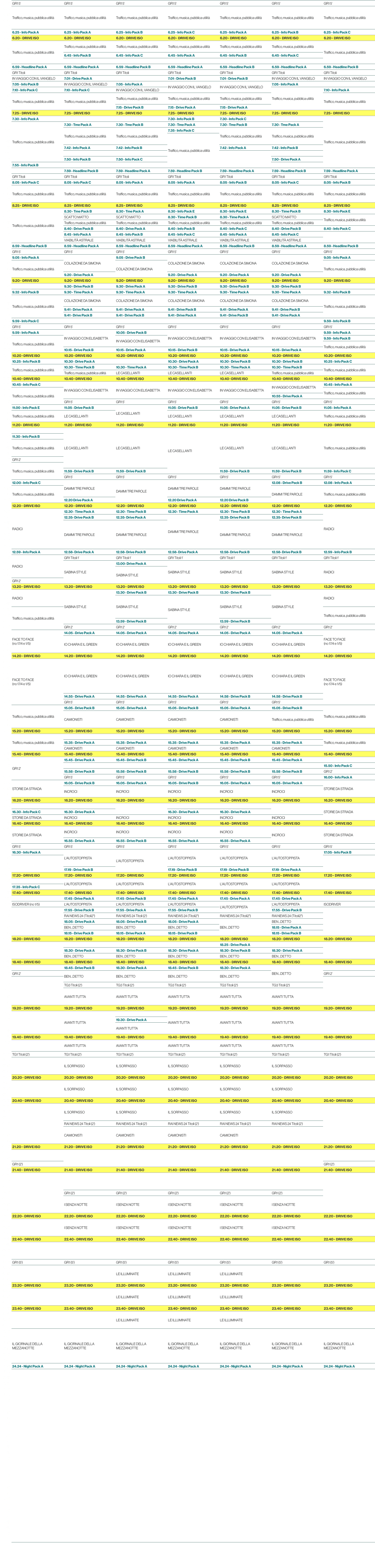Select "11.00 - Info Pack E" in the schedule
The image size is (375, 1568).
26,408
